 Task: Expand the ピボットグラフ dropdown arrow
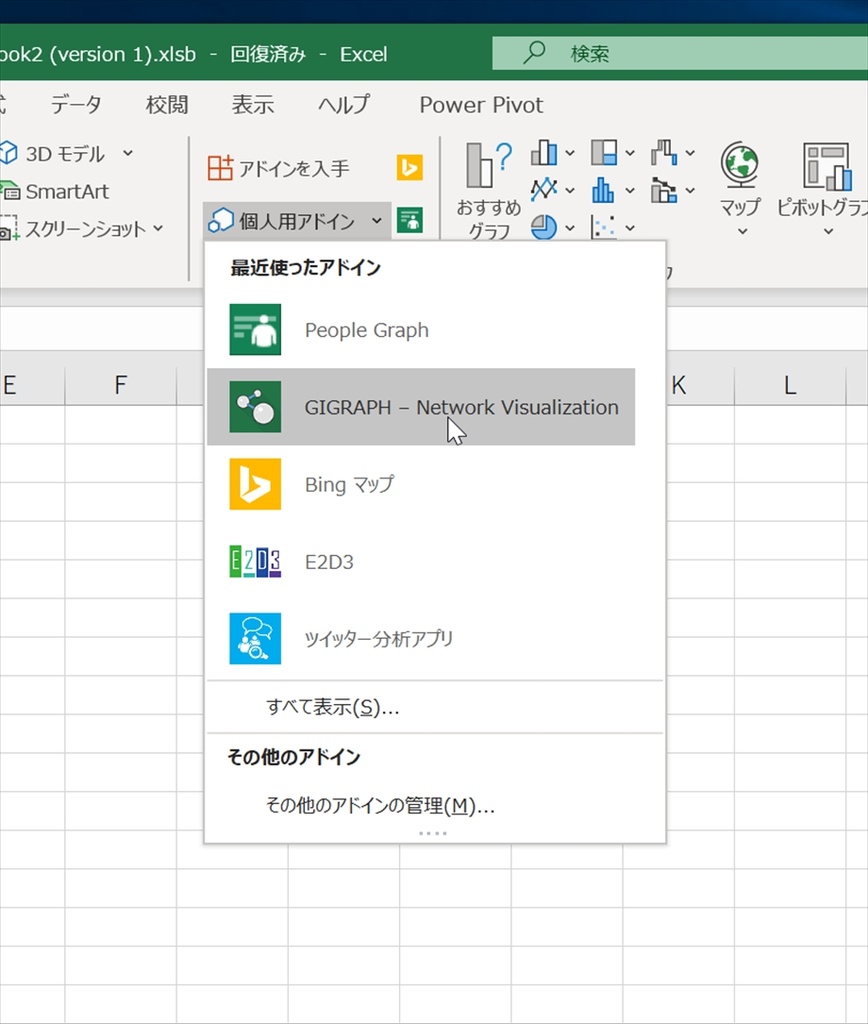pos(828,232)
